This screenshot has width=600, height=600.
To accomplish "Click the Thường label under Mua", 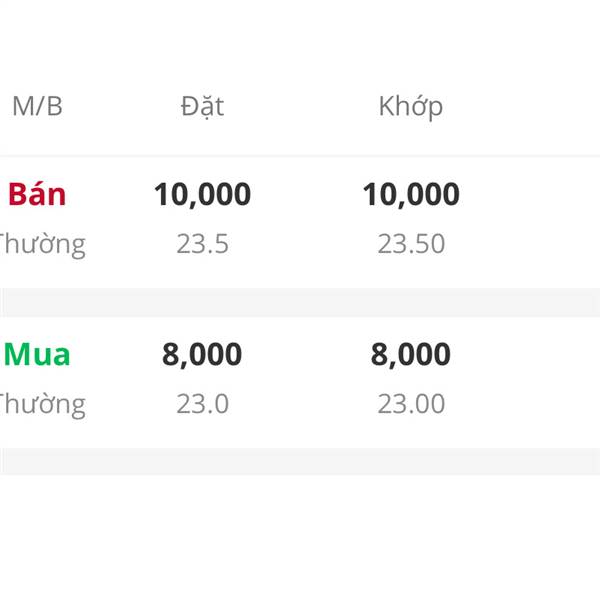I will [x=42, y=404].
